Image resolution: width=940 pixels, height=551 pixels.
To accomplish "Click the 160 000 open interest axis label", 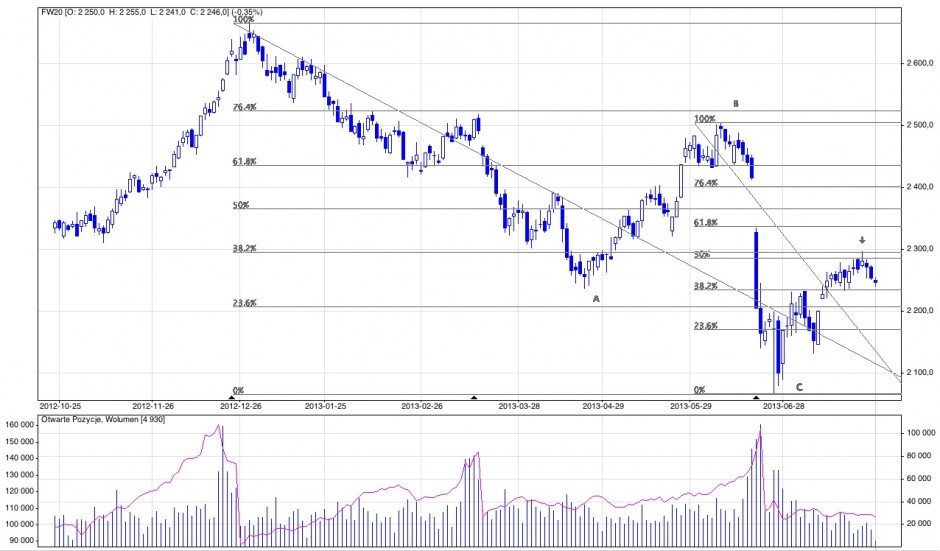I will tap(20, 425).
